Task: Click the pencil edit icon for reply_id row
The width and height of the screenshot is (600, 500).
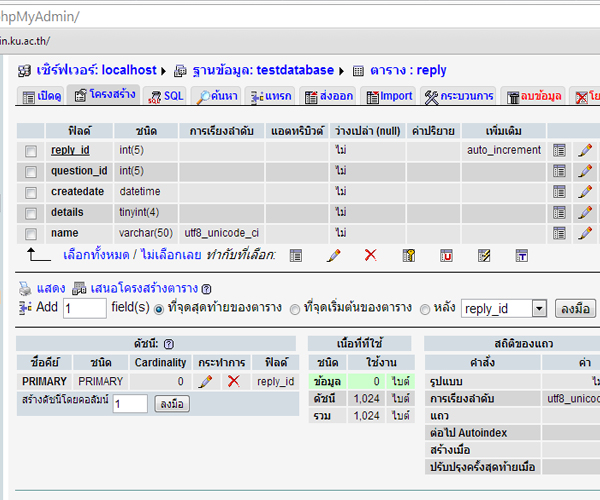Action: 585,150
